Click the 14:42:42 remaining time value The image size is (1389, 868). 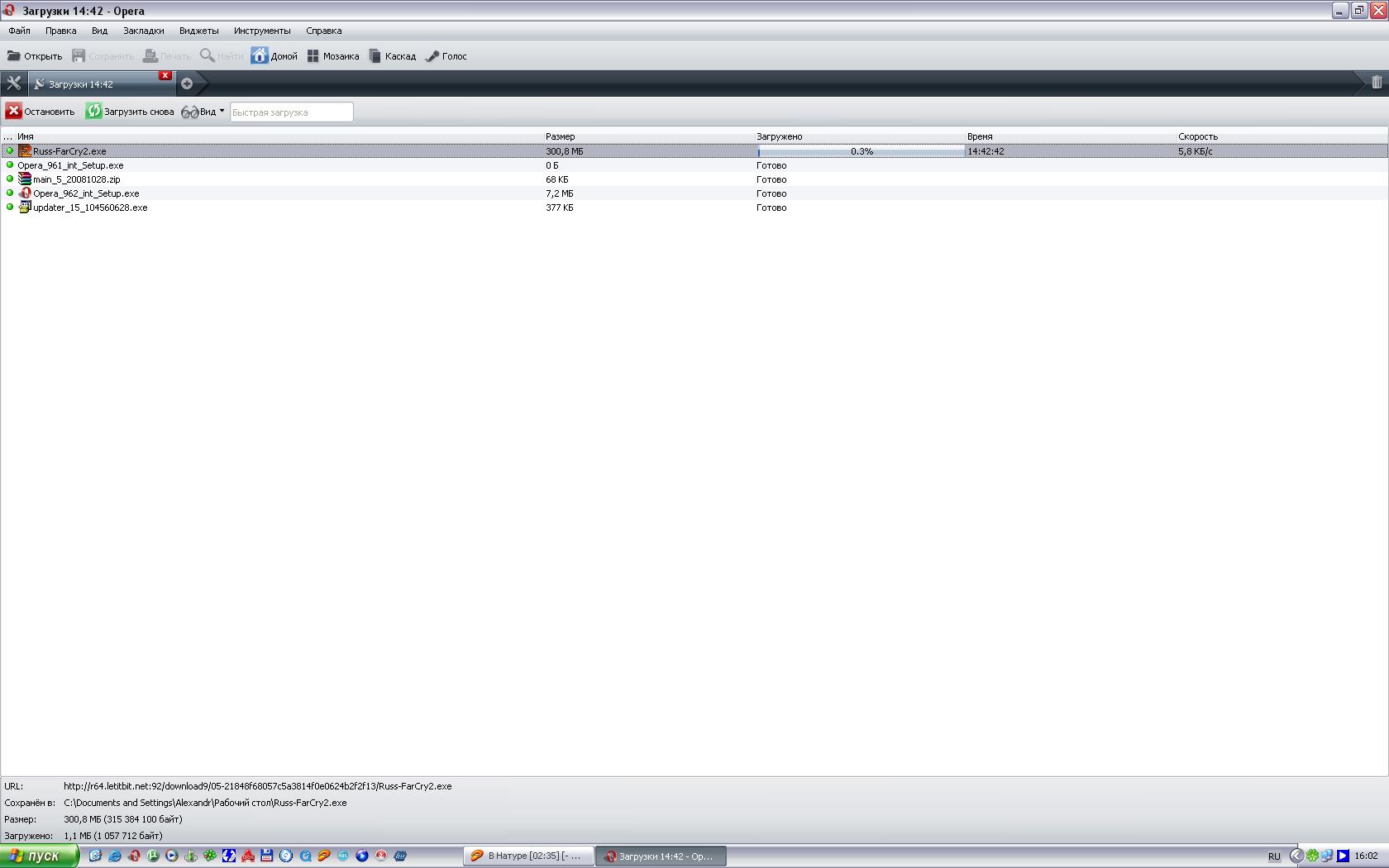(986, 151)
